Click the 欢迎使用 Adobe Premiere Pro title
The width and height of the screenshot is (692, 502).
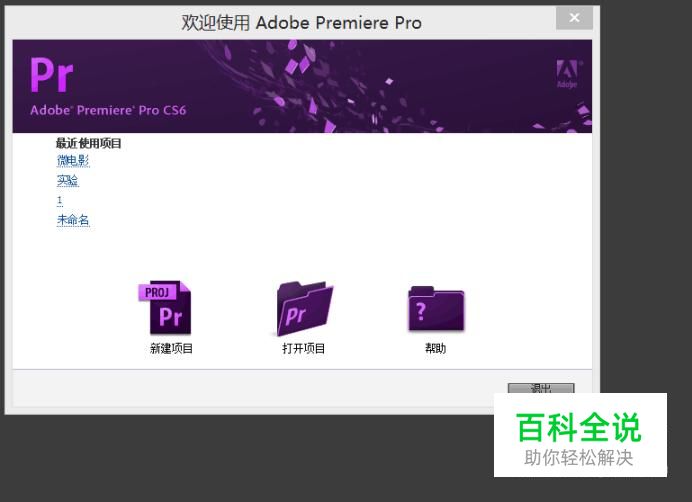coord(302,23)
